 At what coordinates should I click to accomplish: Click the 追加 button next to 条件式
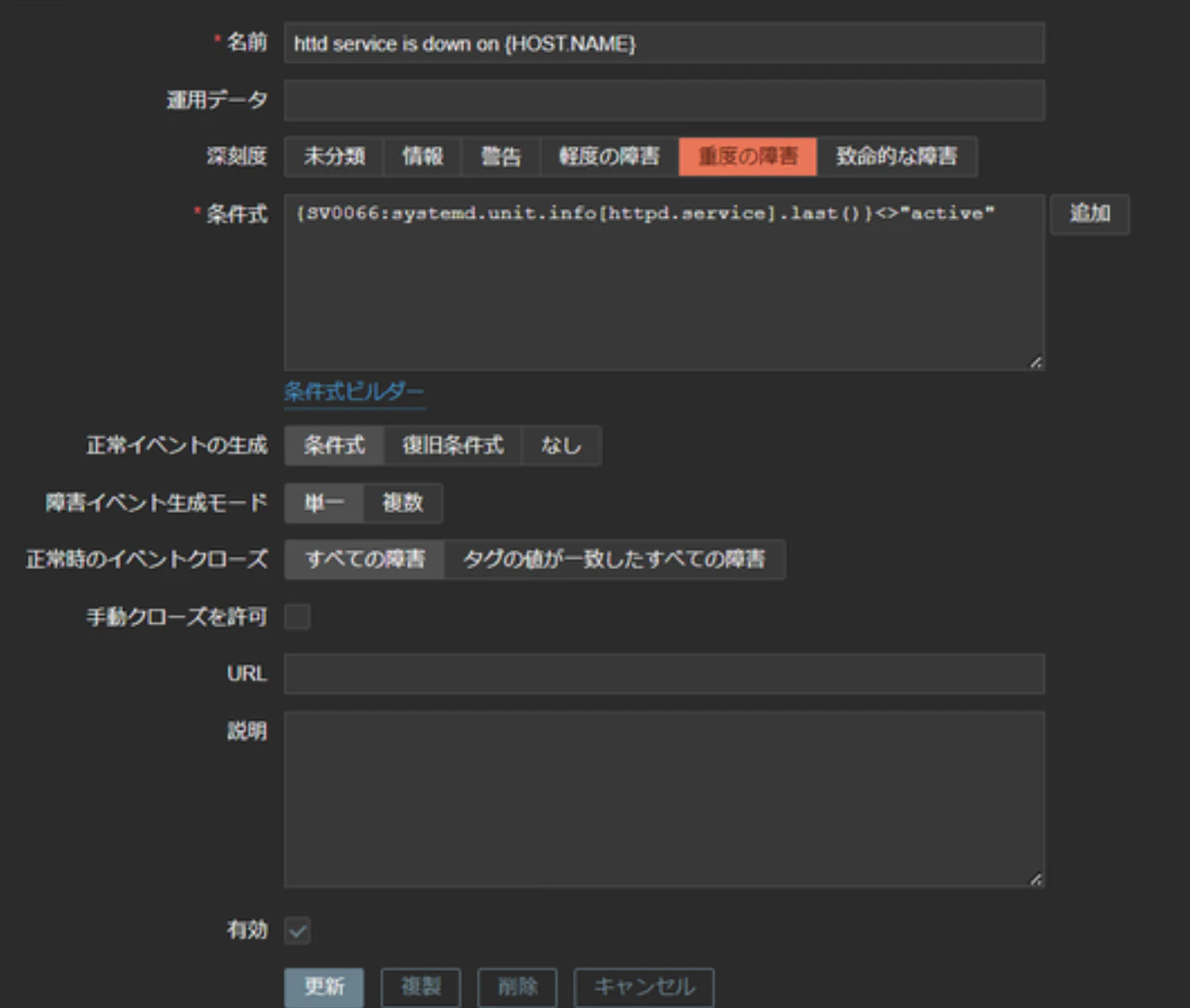point(1090,213)
